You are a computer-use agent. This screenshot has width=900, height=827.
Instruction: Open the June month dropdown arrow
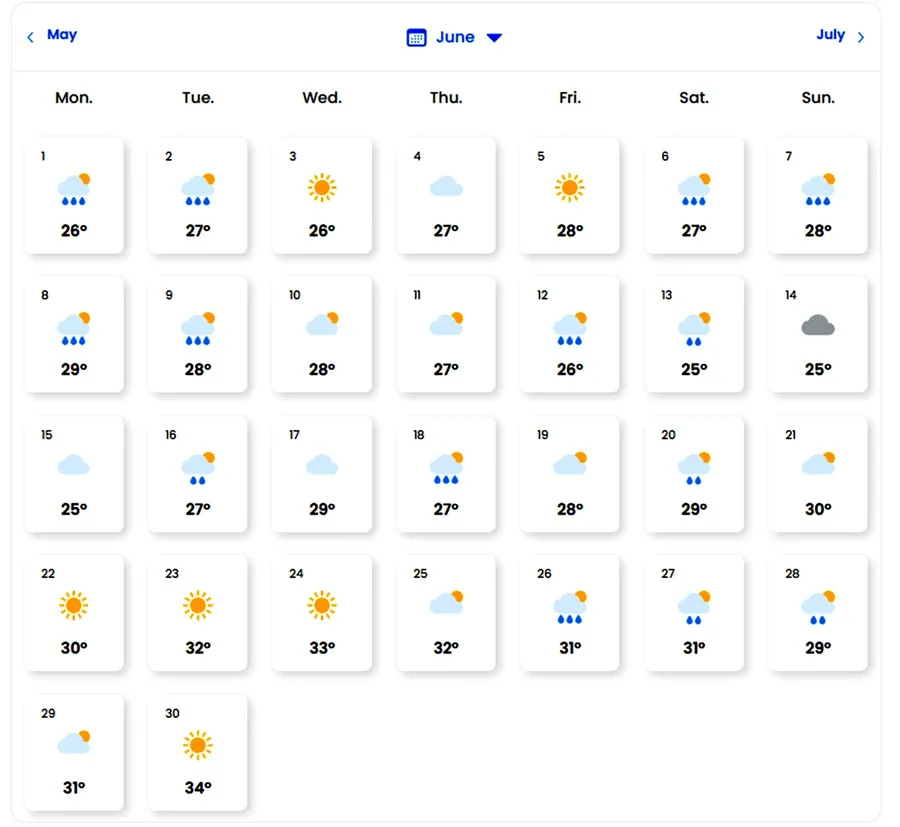coord(494,38)
